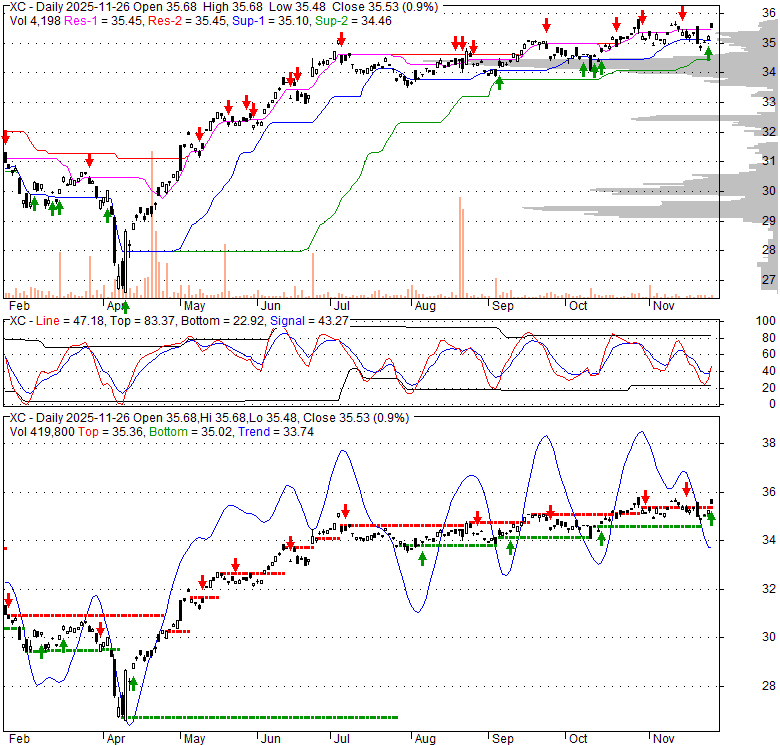Image resolution: width=780 pixels, height=745 pixels.
Task: Click the red arrow in early July on the bottom chart
Action: point(345,510)
